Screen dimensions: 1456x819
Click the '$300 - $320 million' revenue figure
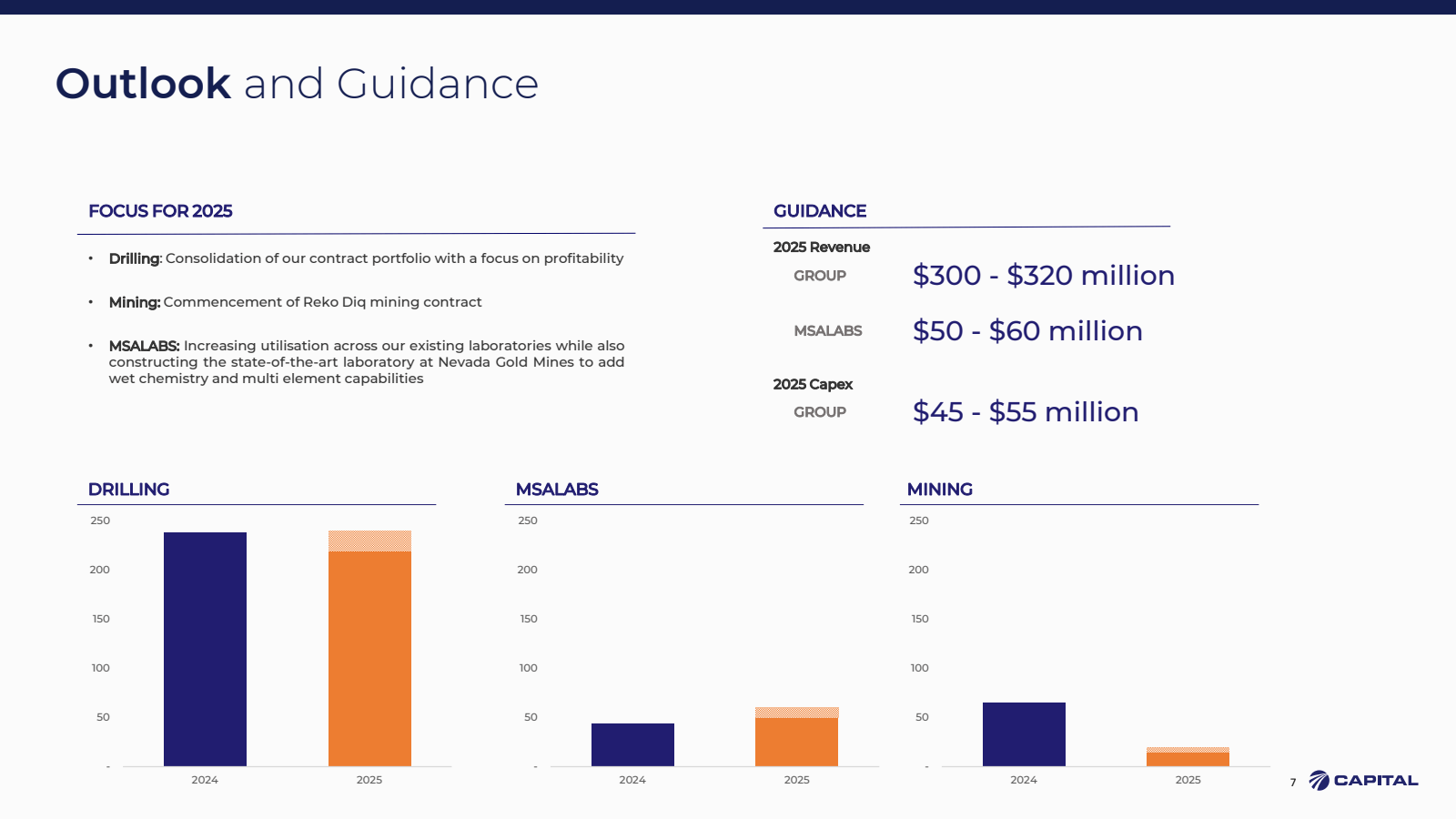1044,276
